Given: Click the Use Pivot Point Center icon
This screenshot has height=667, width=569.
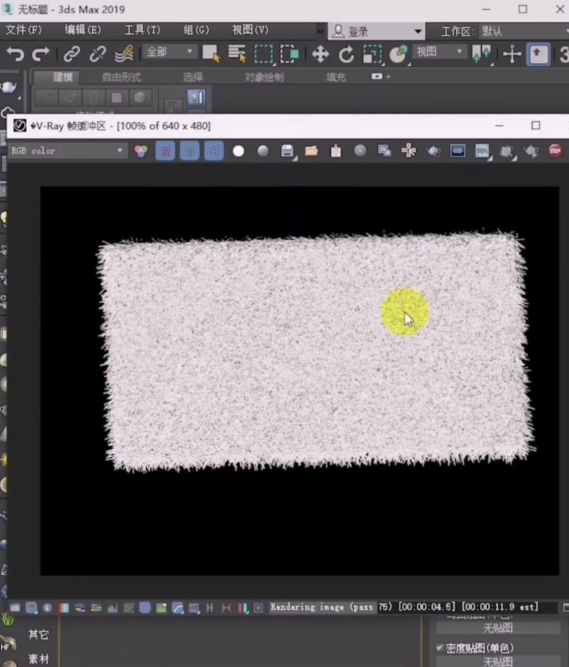Looking at the screenshot, I should 481,54.
